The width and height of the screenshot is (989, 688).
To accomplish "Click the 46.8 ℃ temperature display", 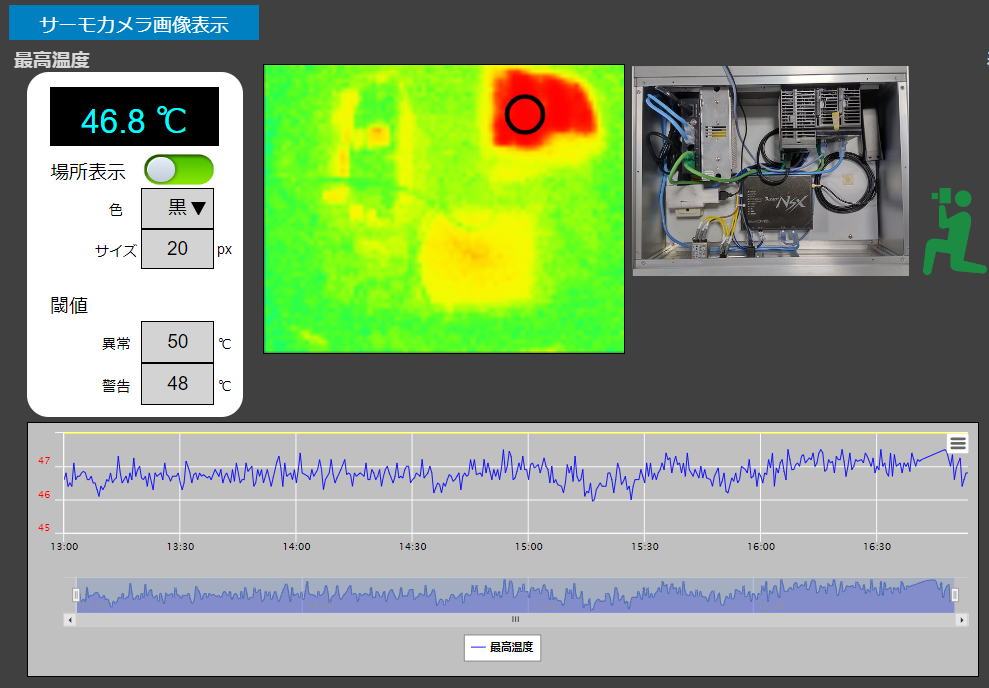I will [x=134, y=117].
